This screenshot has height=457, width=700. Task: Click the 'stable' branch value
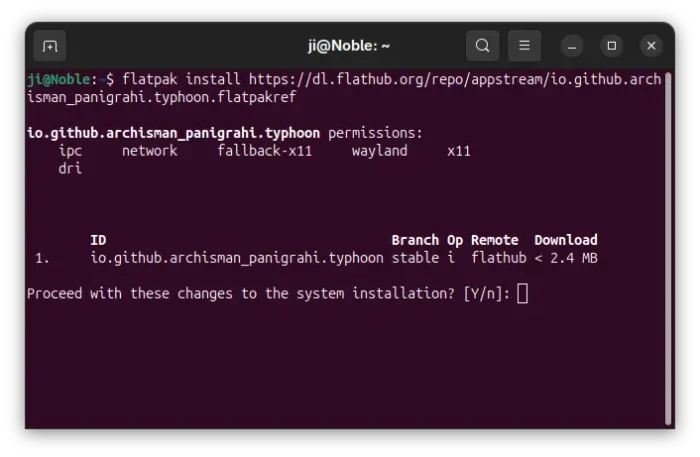coord(415,258)
